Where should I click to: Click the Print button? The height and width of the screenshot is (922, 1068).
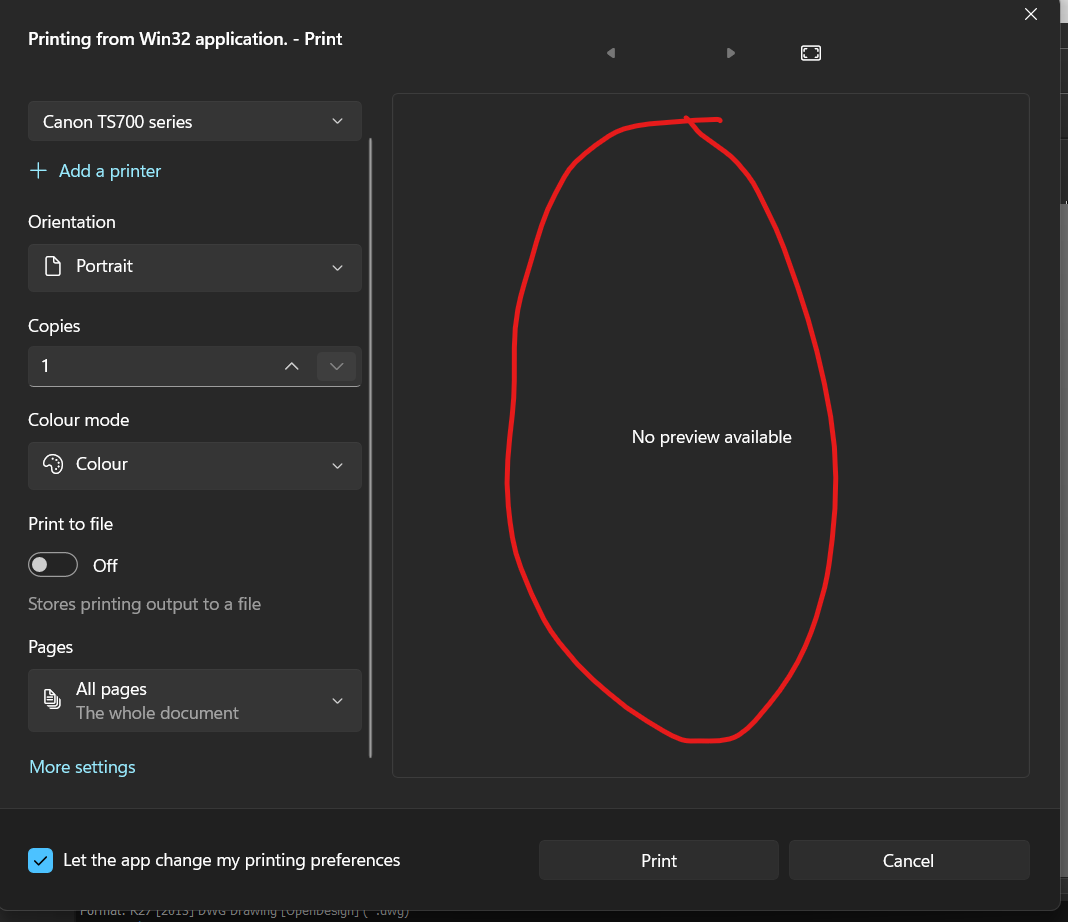[658, 860]
